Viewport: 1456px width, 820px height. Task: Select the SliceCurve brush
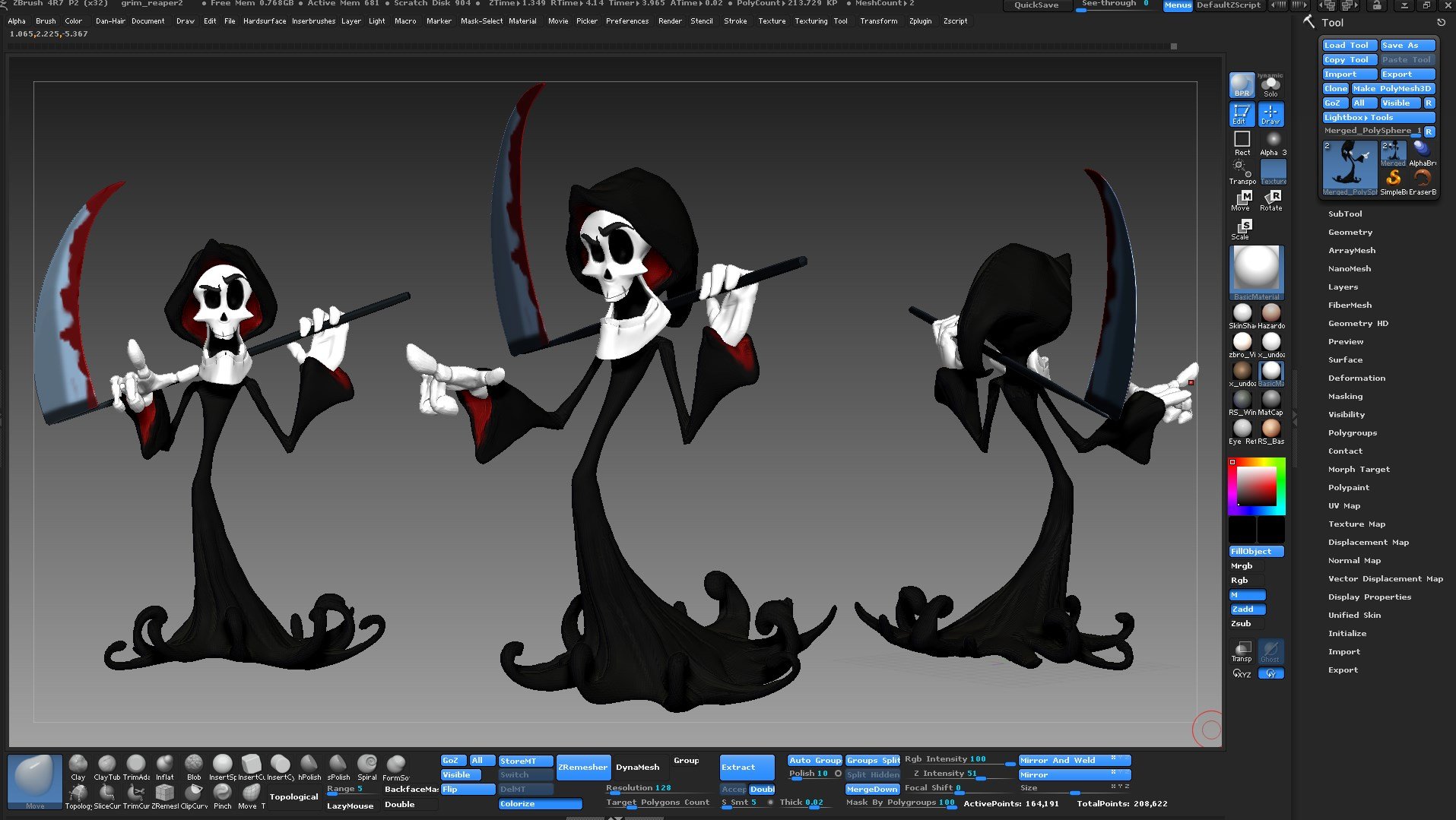(107, 796)
